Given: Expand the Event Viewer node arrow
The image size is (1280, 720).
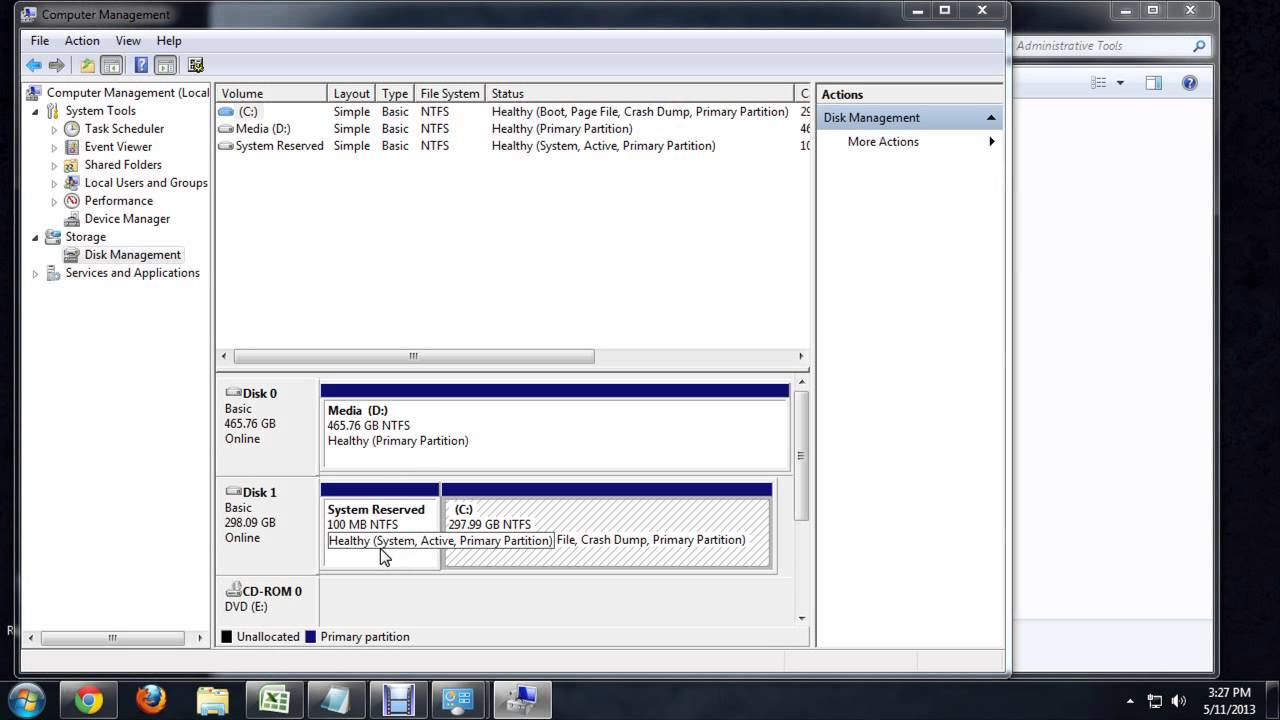Looking at the screenshot, I should (x=55, y=147).
